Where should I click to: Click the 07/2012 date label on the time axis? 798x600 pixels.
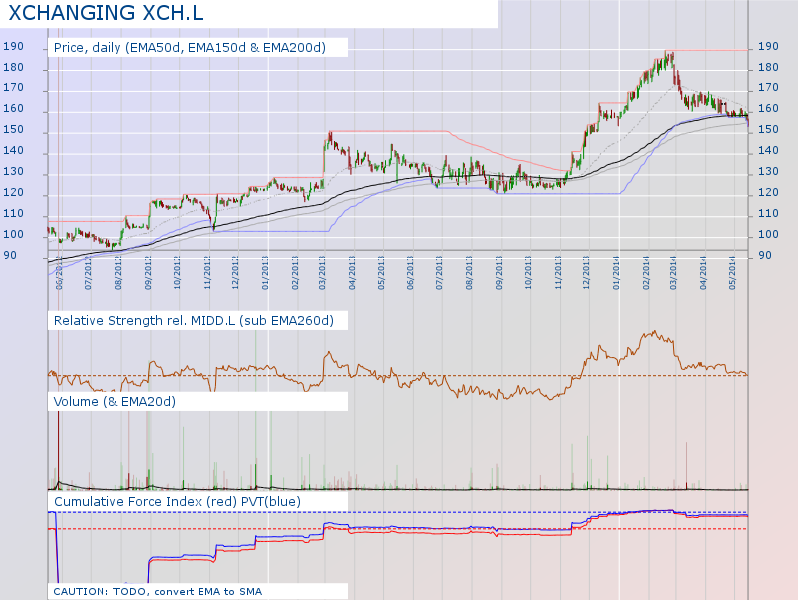[x=89, y=273]
